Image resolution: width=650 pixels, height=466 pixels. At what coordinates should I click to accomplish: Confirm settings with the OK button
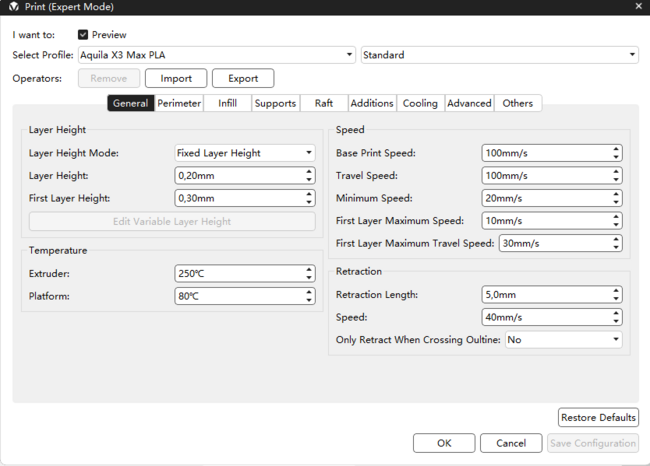coord(444,443)
